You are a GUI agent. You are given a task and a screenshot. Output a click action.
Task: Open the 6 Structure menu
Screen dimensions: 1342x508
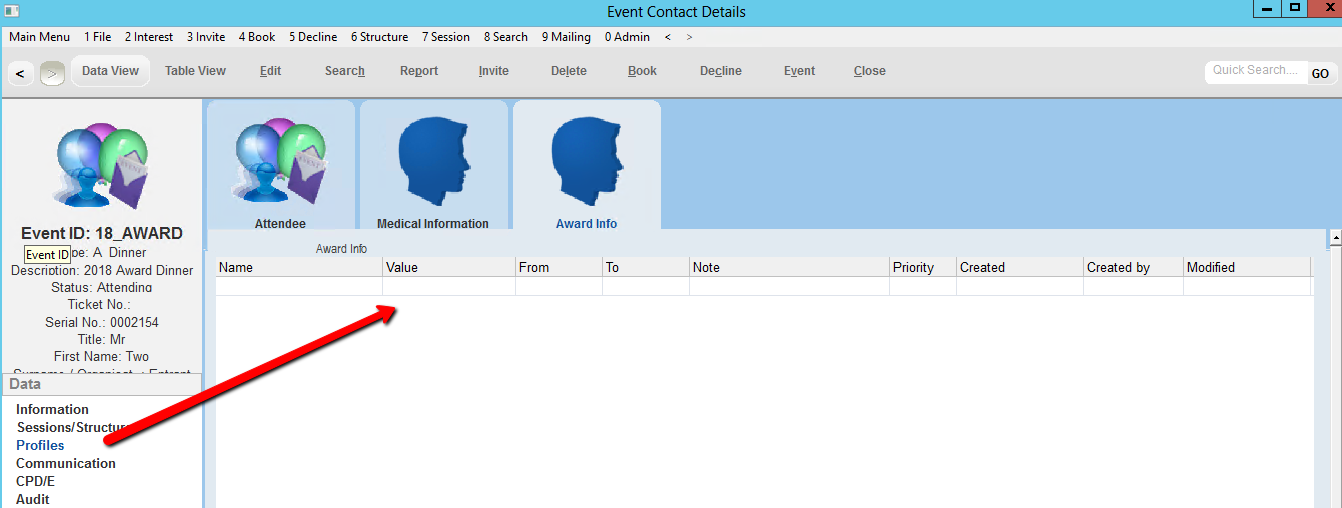click(379, 37)
